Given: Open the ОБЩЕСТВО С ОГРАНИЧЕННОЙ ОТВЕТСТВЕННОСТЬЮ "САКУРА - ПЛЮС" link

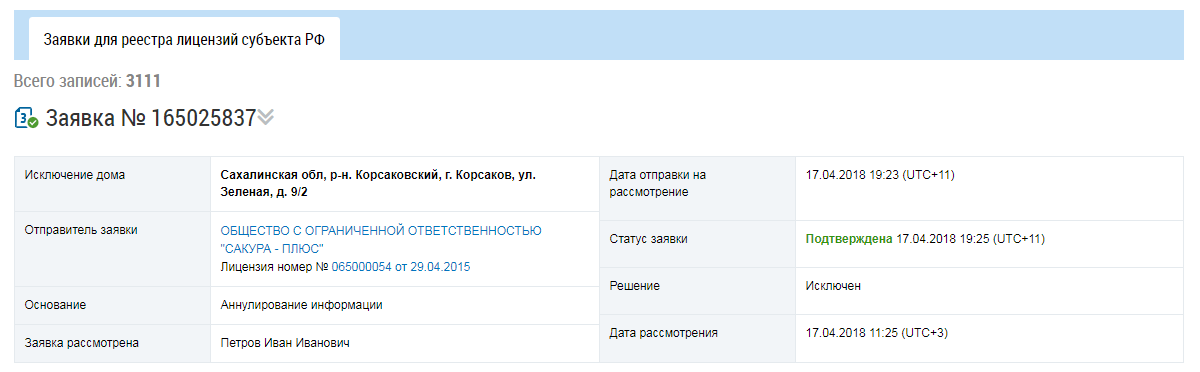Looking at the screenshot, I should [374, 239].
